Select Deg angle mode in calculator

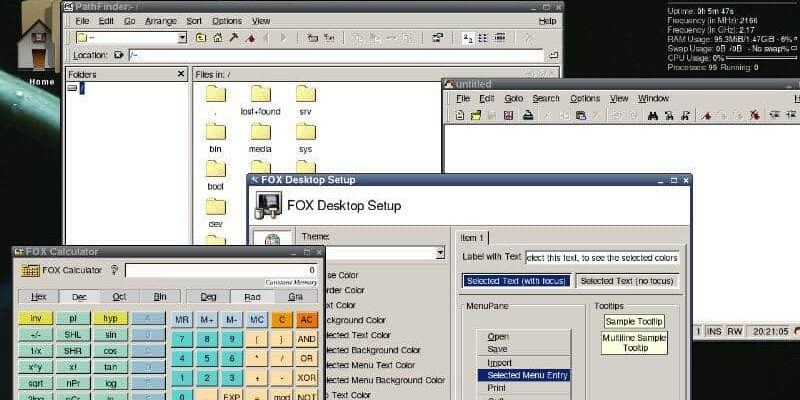pyautogui.click(x=208, y=296)
